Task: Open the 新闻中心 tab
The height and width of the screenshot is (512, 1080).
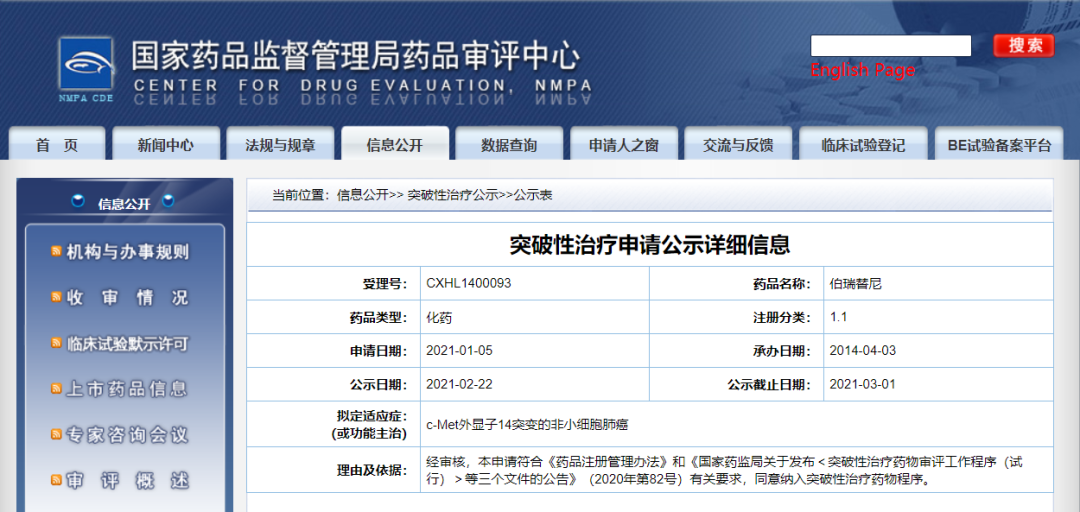Action: (x=165, y=143)
